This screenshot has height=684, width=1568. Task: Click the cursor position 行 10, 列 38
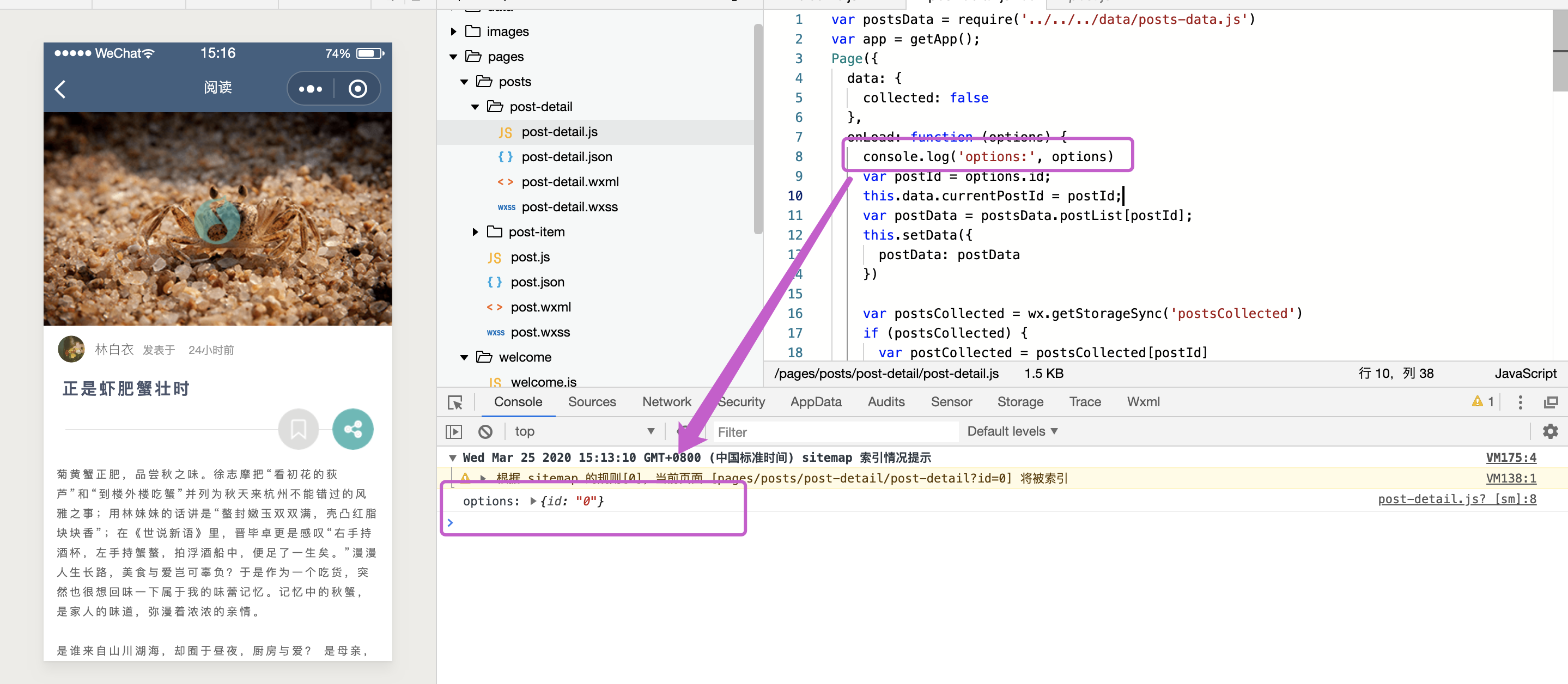(1396, 374)
